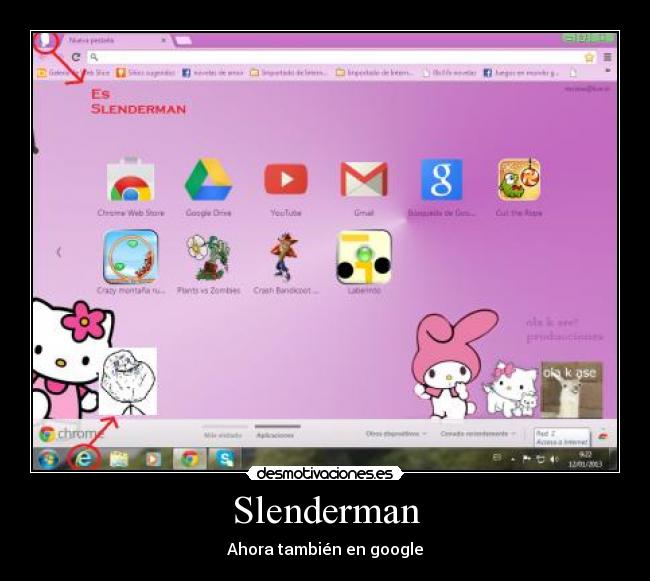
Task: Switch to Chrome in the taskbar
Action: click(189, 459)
